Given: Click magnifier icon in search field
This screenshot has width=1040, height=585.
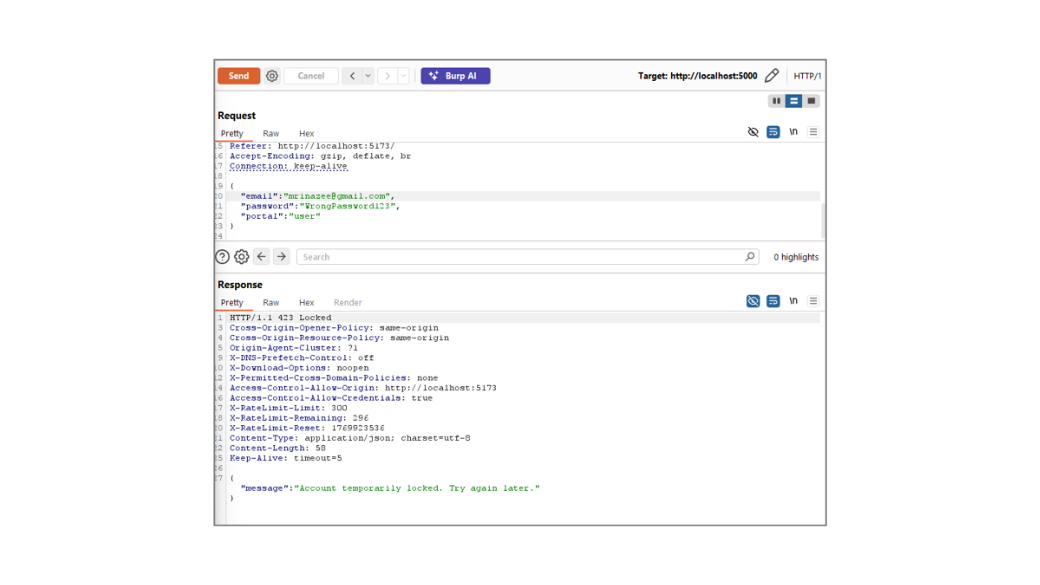Looking at the screenshot, I should click(750, 256).
